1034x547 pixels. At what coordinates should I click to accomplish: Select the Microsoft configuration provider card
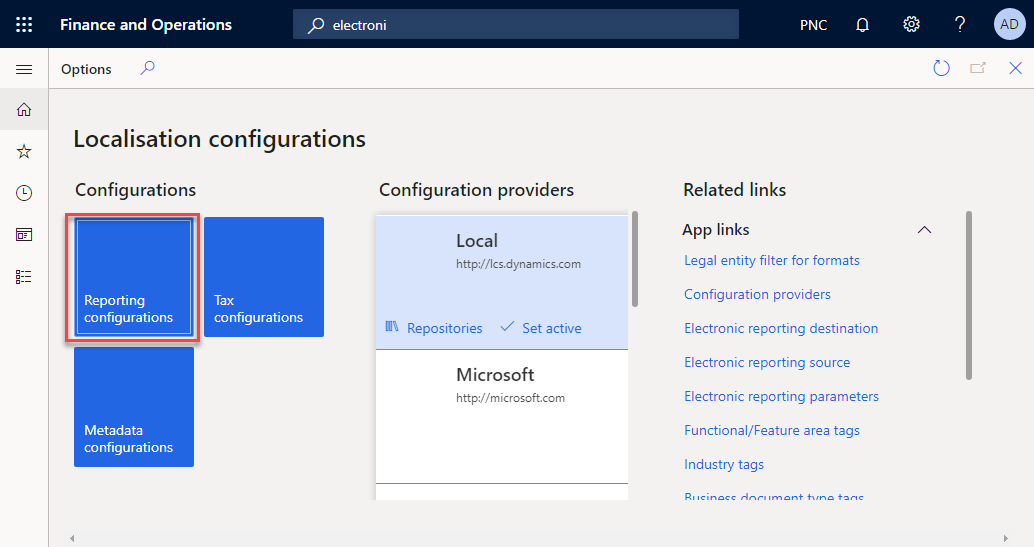502,416
